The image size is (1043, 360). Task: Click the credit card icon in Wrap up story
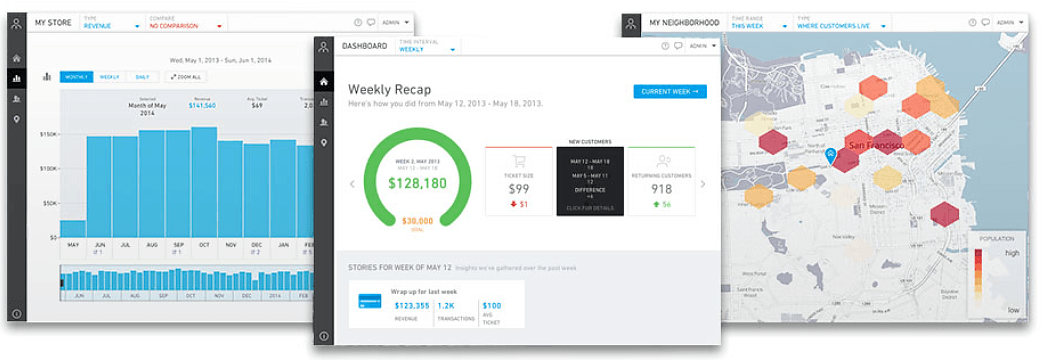pyautogui.click(x=370, y=301)
